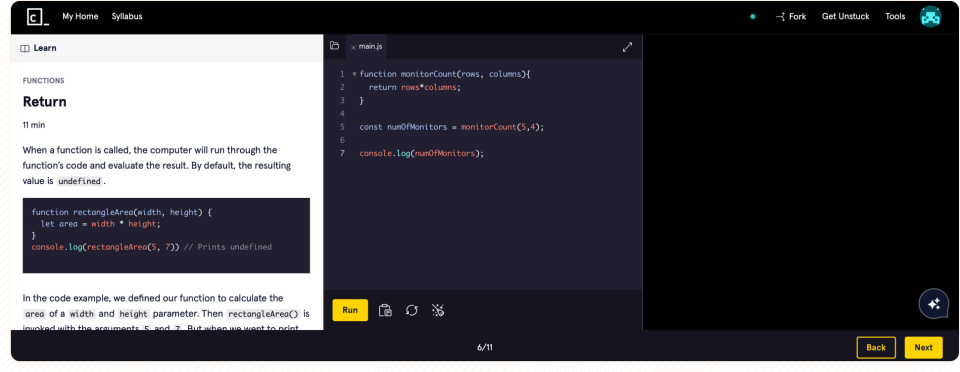Select the main.js file tab

(366, 46)
